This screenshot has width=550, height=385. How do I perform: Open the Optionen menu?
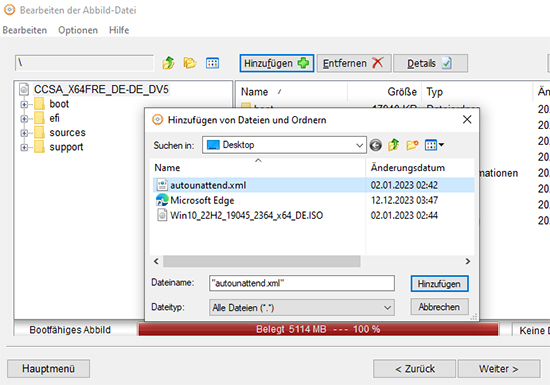point(78,30)
